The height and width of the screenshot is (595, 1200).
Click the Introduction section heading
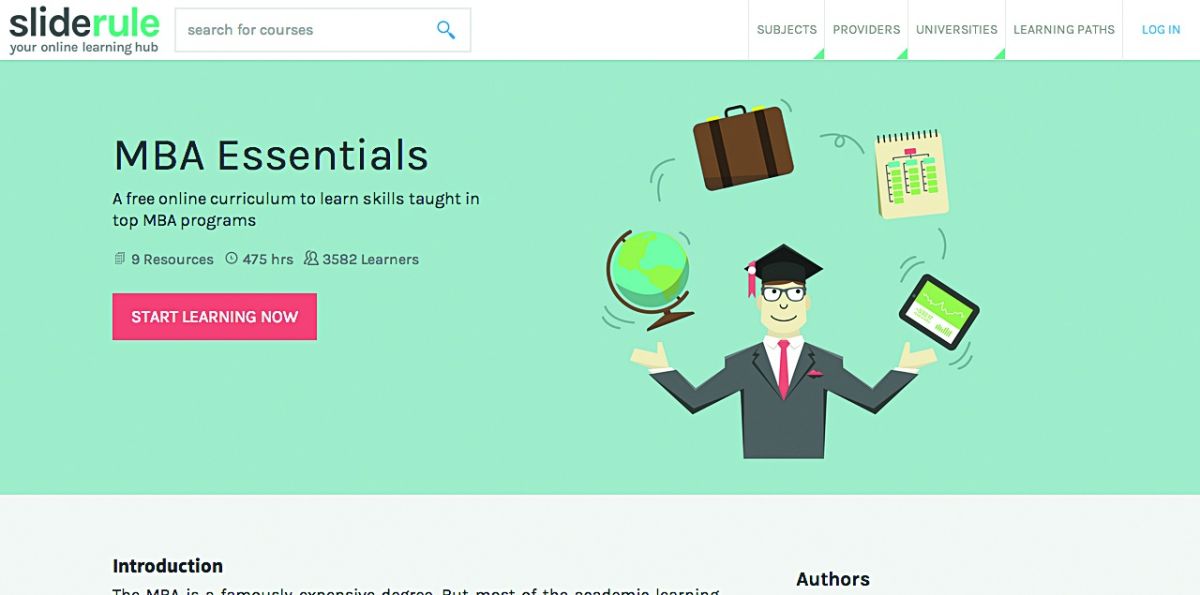coord(167,566)
